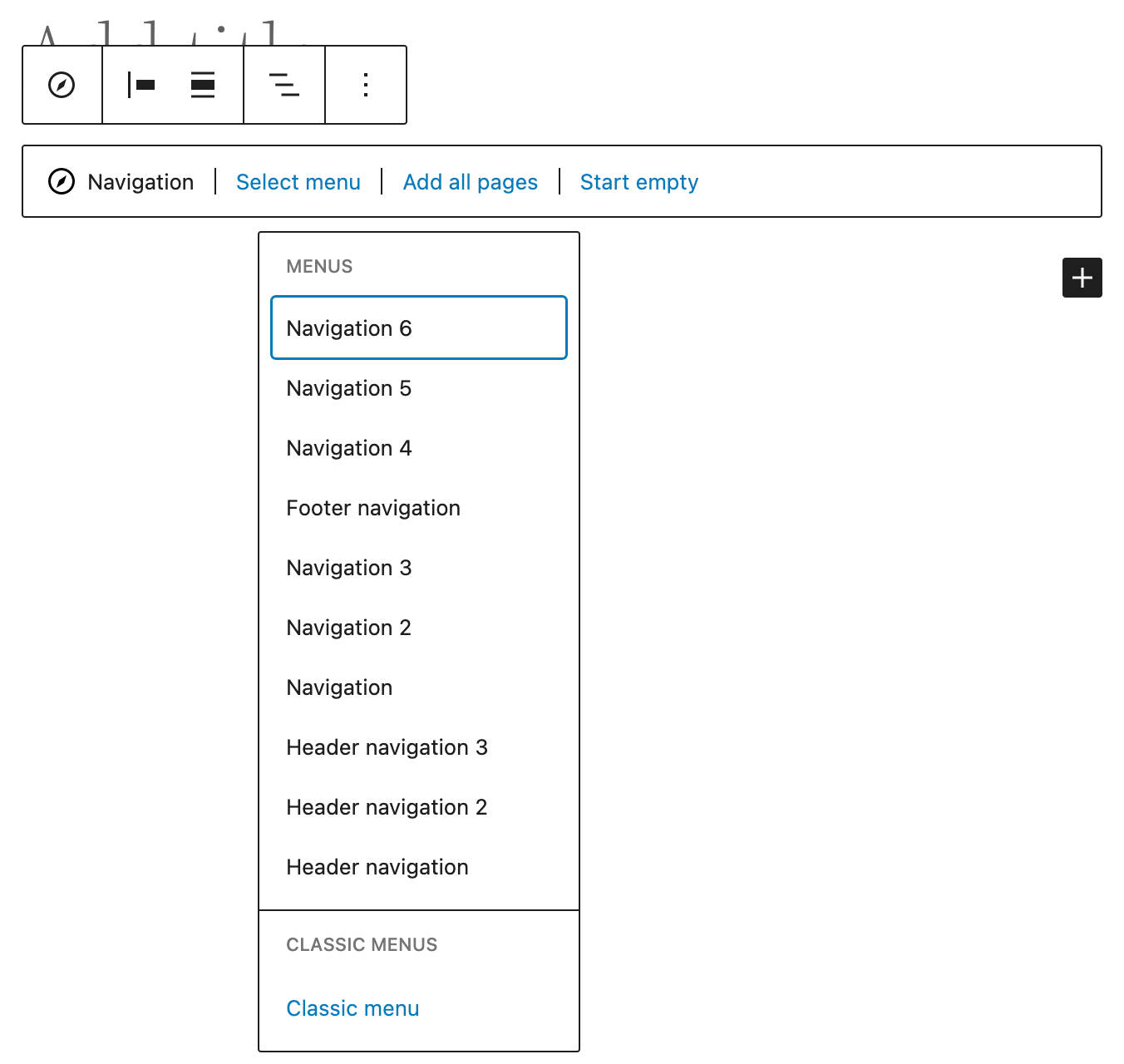1124x1064 pixels.
Task: Click the align full-width icon
Action: click(203, 85)
